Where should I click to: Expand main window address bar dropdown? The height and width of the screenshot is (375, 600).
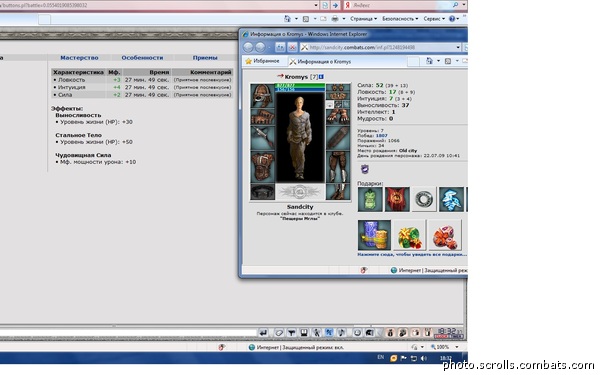point(316,5)
